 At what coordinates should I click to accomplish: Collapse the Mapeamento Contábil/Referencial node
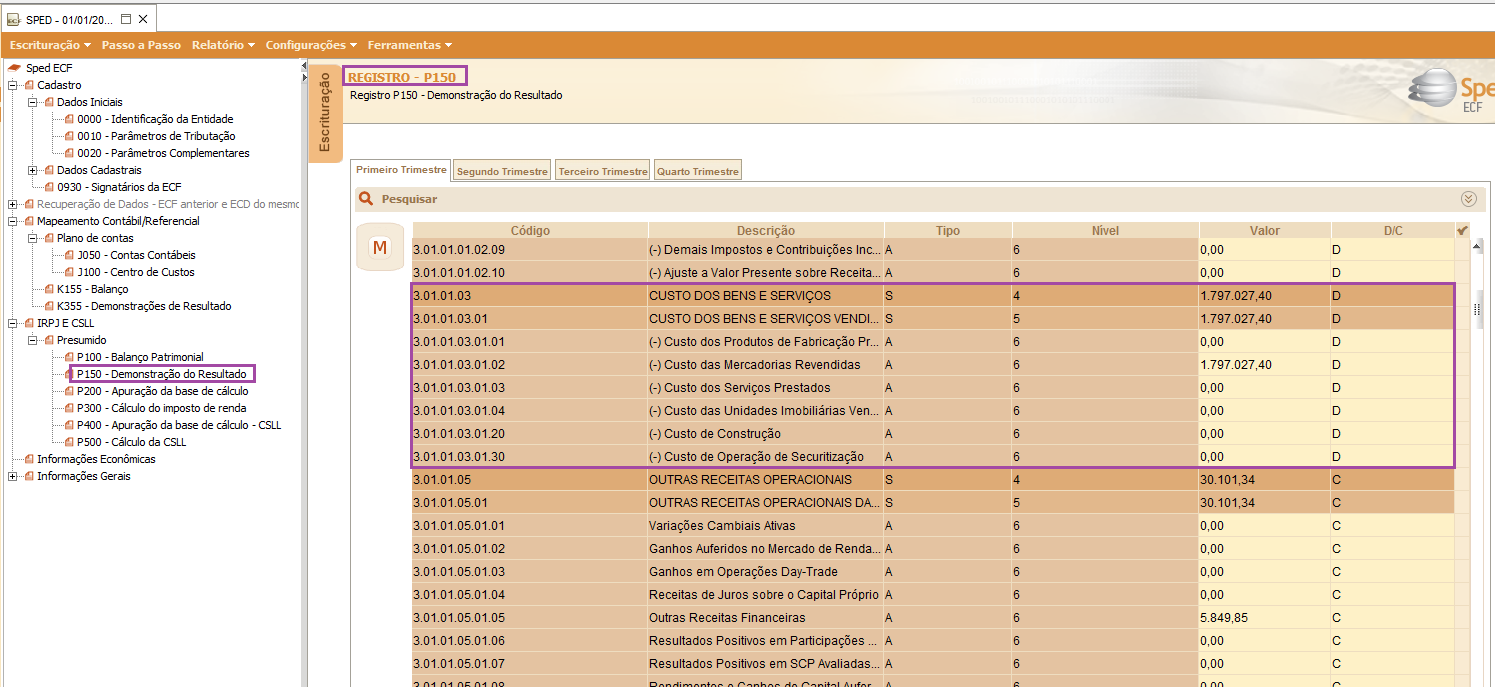pyautogui.click(x=14, y=221)
